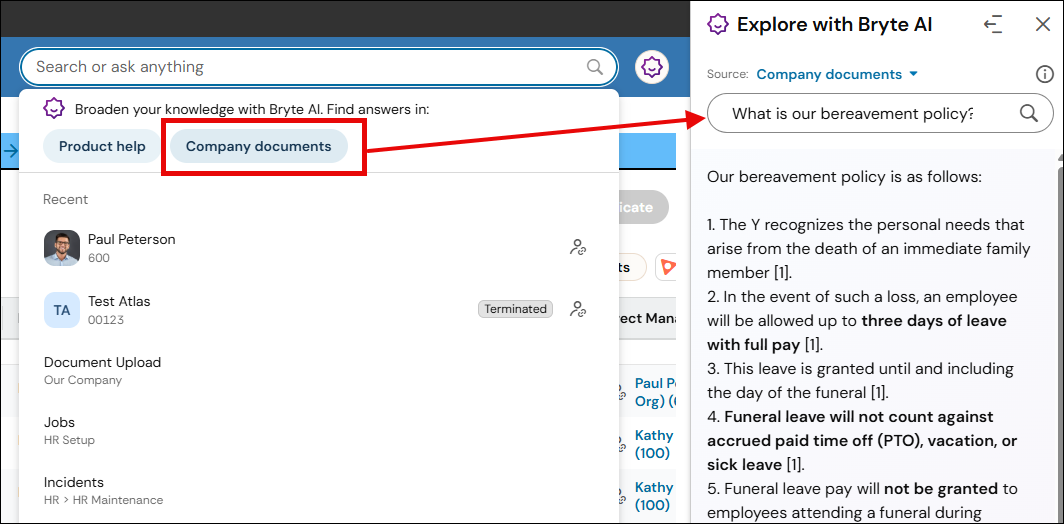Click the magnifier icon in bereavement question field

point(1029,113)
